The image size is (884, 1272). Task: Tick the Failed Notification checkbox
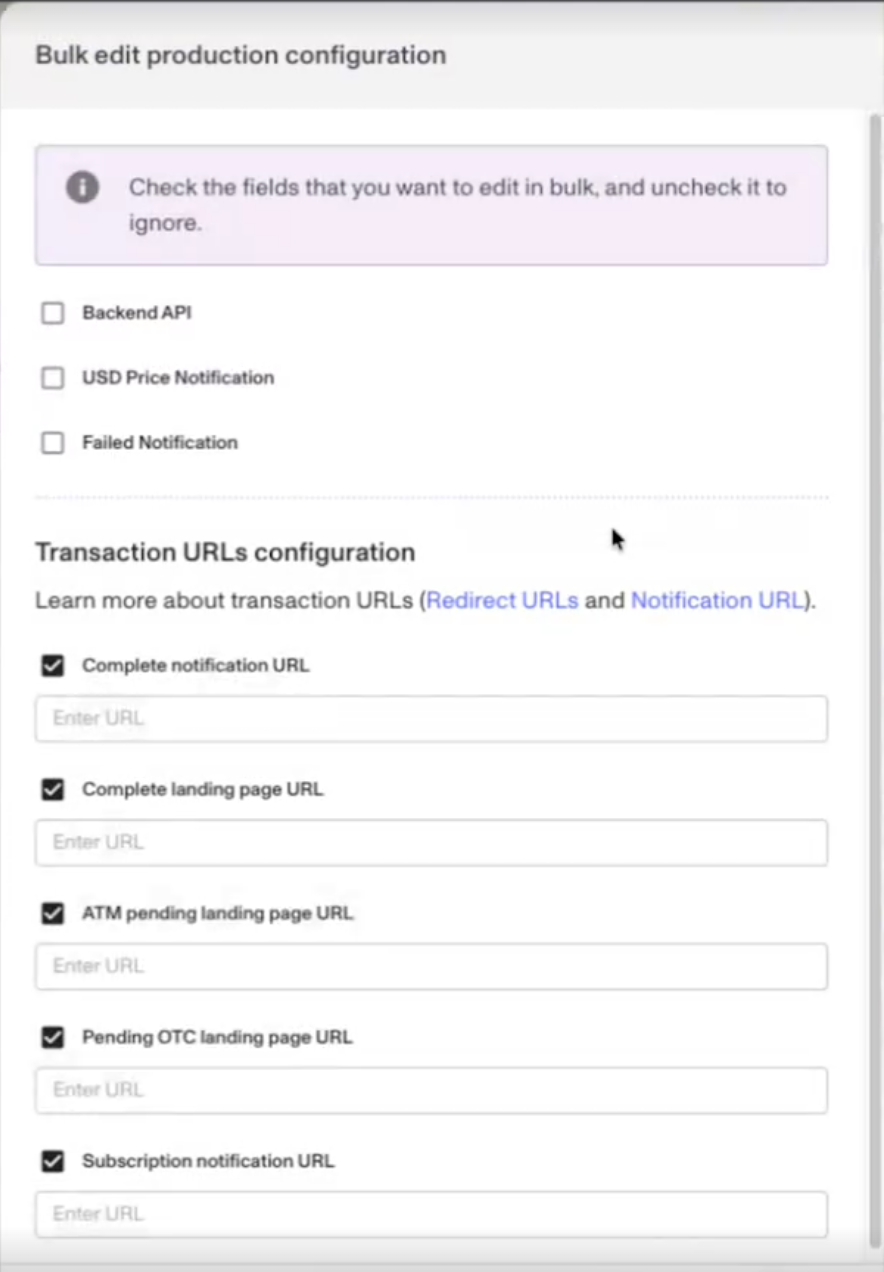(x=53, y=443)
